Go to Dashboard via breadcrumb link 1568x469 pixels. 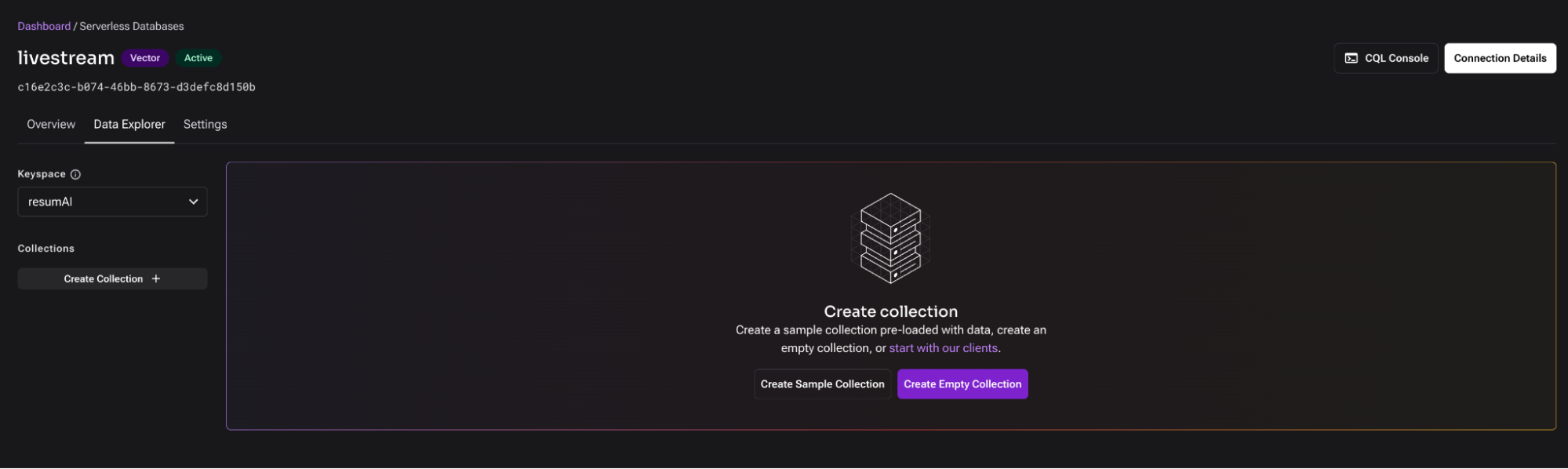coord(44,26)
